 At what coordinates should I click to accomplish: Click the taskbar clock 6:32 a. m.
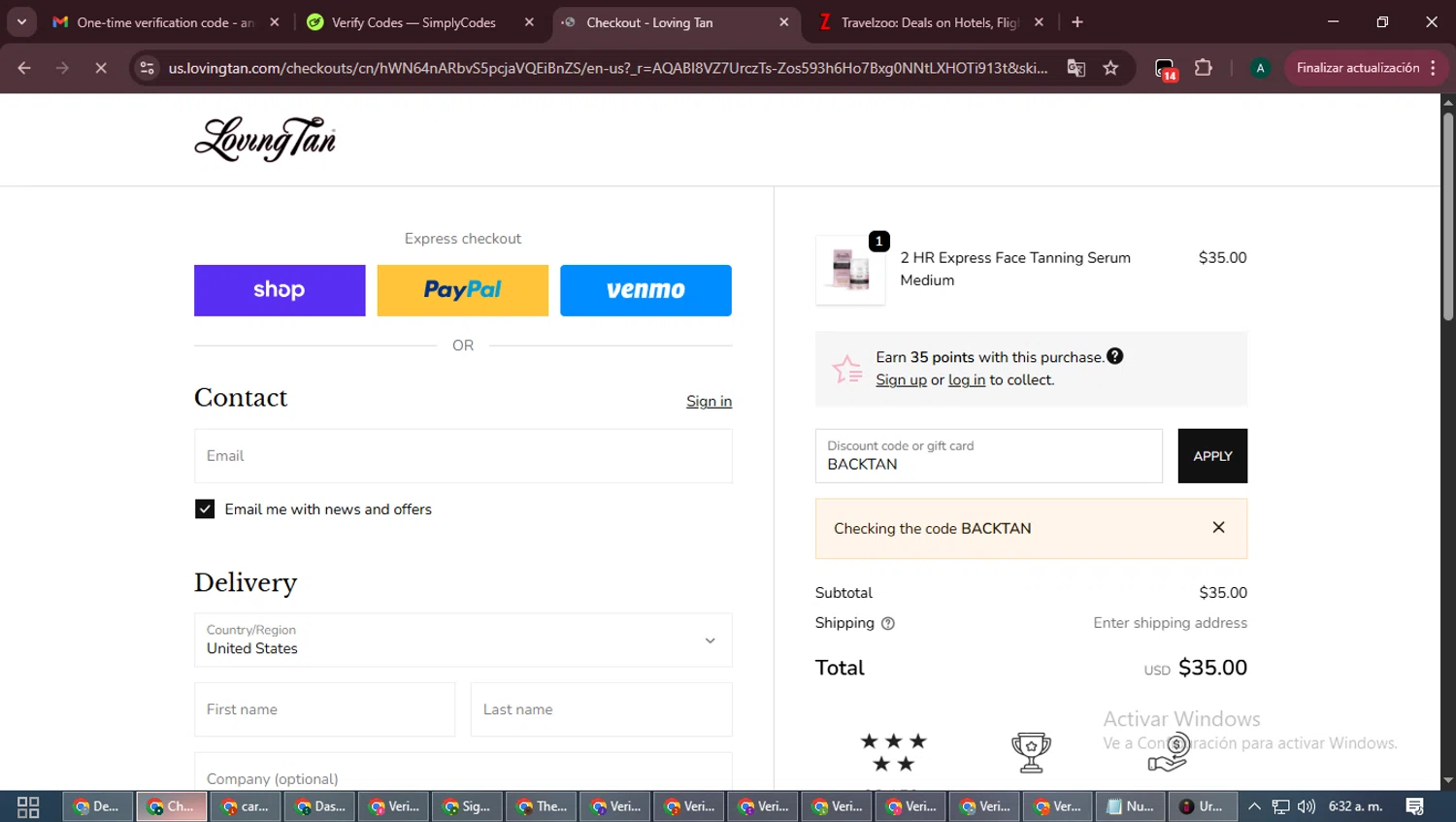tap(1355, 806)
